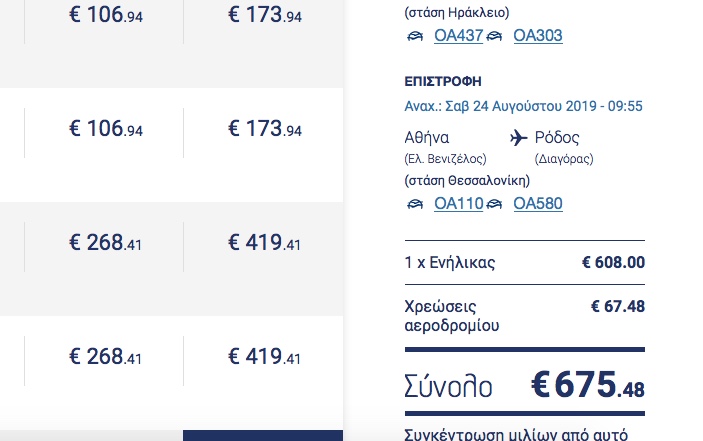
Task: Select the € 173.94 fare in the topmost row
Action: coord(265,15)
